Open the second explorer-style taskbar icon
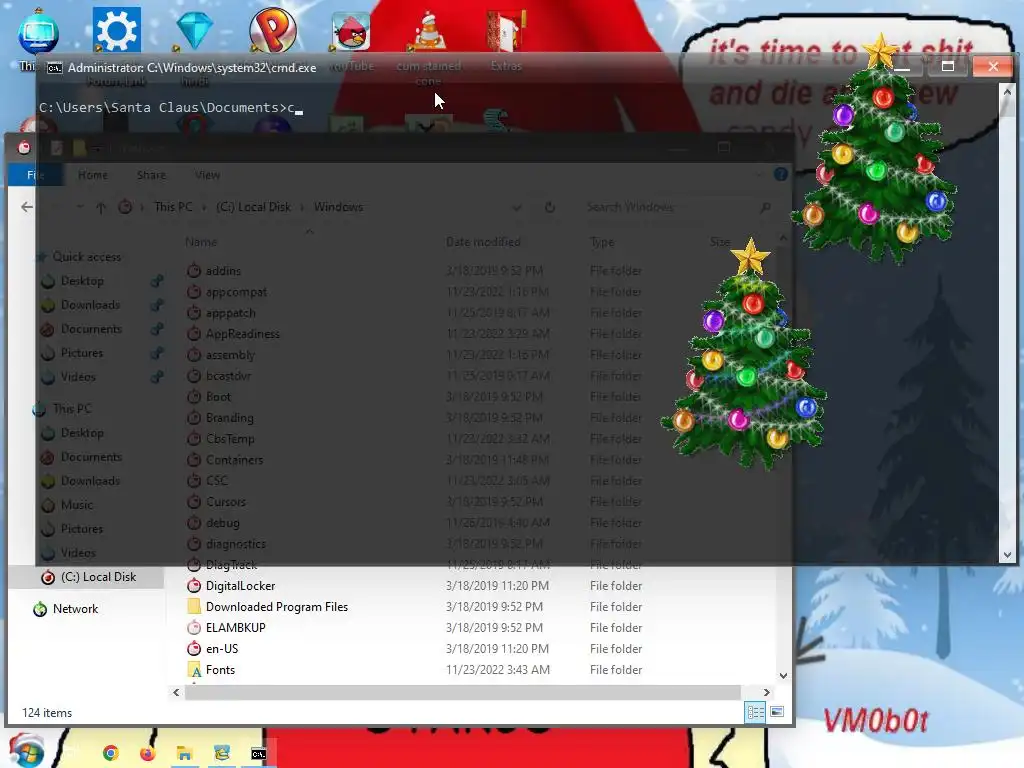1024x768 pixels. [222, 753]
